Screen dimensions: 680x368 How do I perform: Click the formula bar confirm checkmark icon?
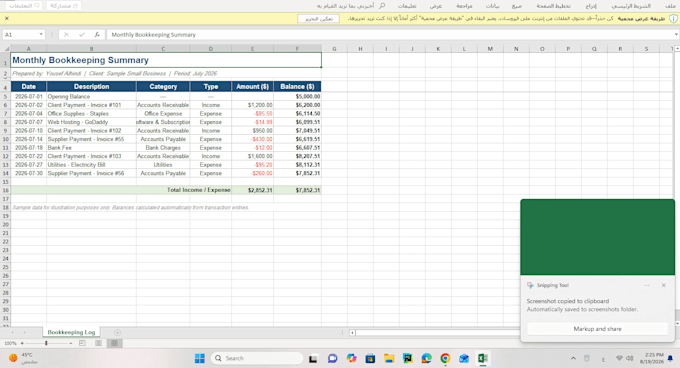82,35
